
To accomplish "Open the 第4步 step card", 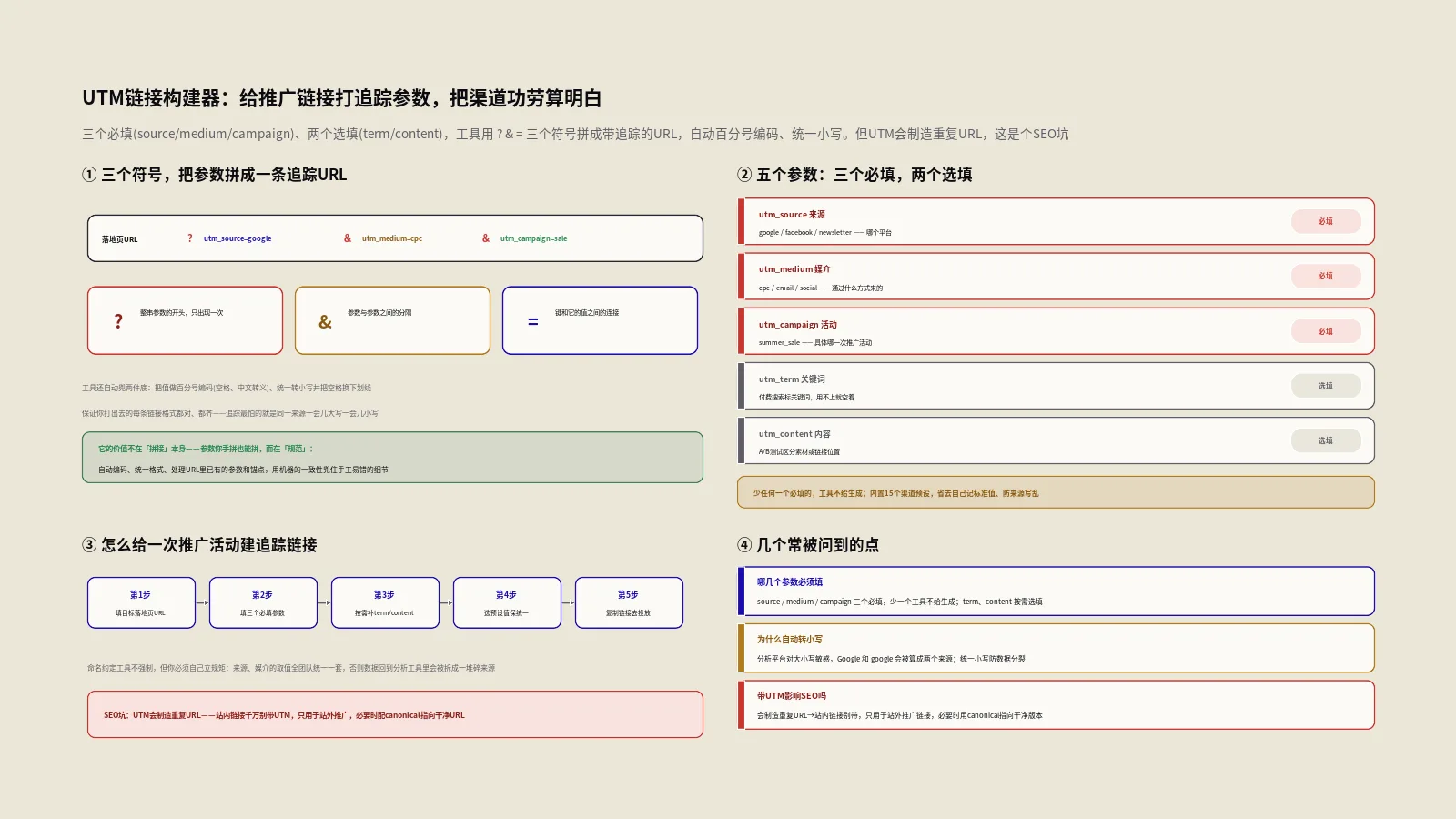I will 507,602.
